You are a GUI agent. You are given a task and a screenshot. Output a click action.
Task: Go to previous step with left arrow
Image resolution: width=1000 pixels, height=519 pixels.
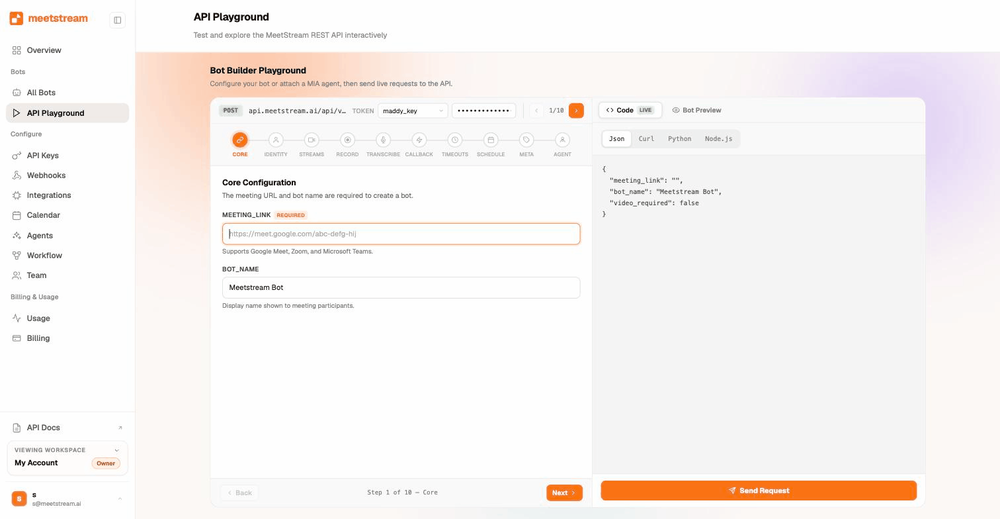coord(536,111)
